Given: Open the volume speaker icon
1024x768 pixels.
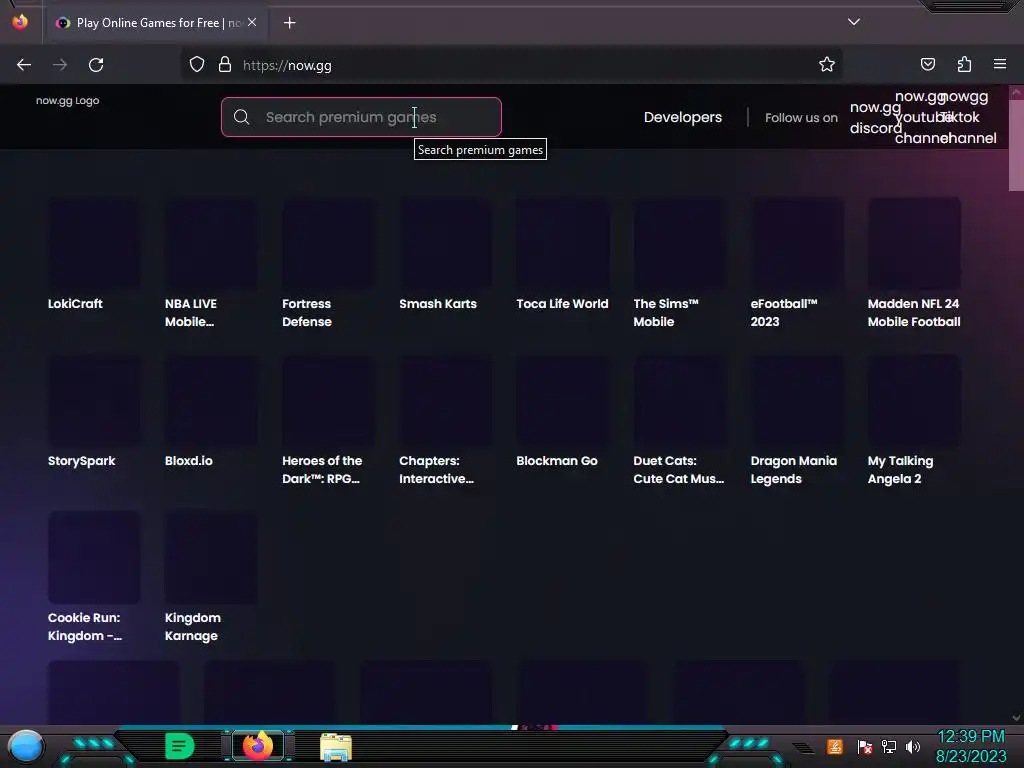Looking at the screenshot, I should [x=913, y=746].
